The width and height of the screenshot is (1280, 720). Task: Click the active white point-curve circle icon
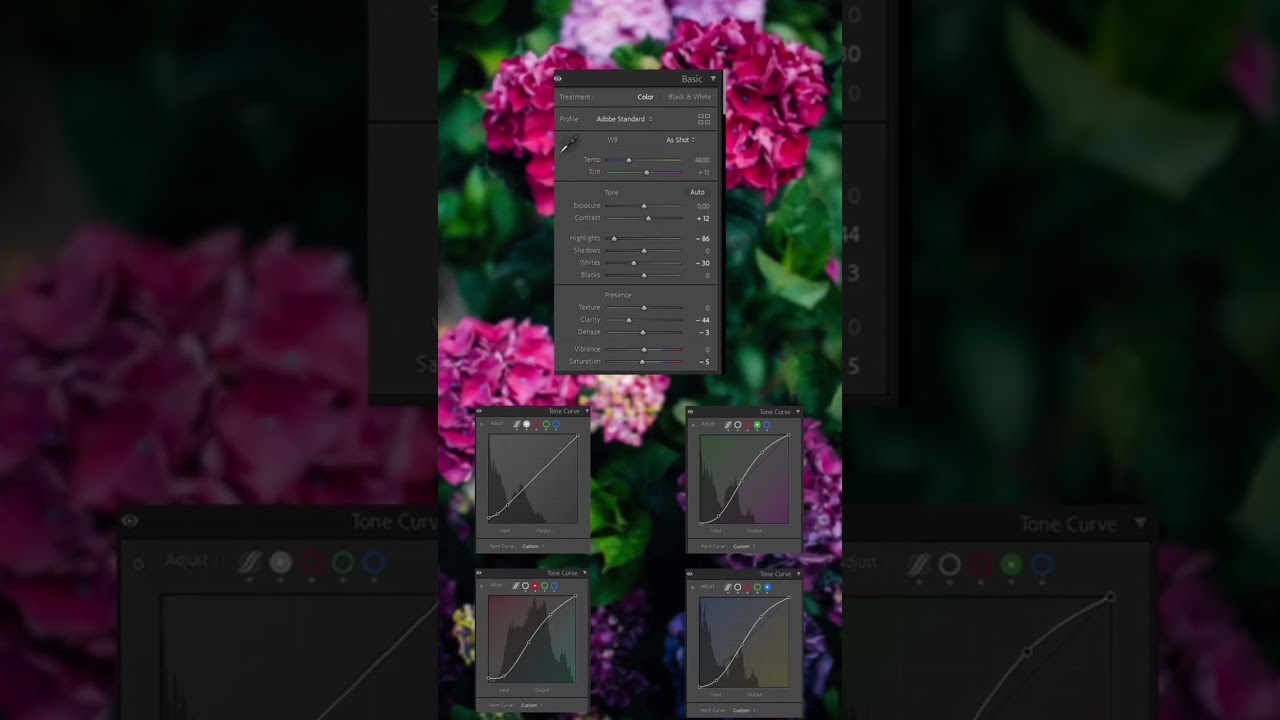tap(527, 424)
